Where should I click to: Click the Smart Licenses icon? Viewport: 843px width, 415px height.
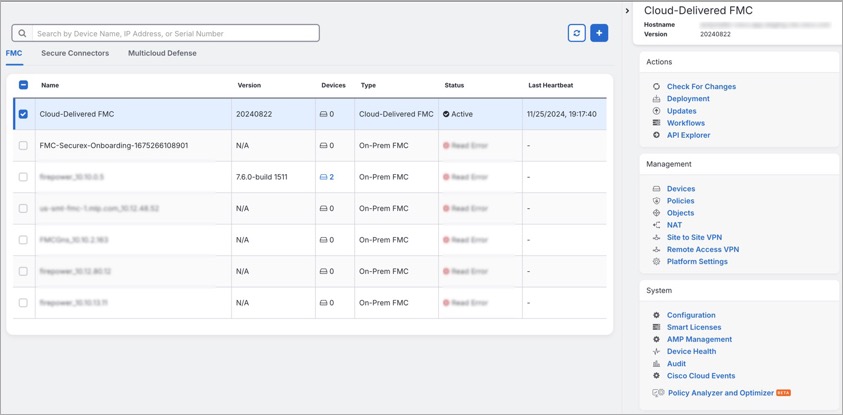click(656, 327)
